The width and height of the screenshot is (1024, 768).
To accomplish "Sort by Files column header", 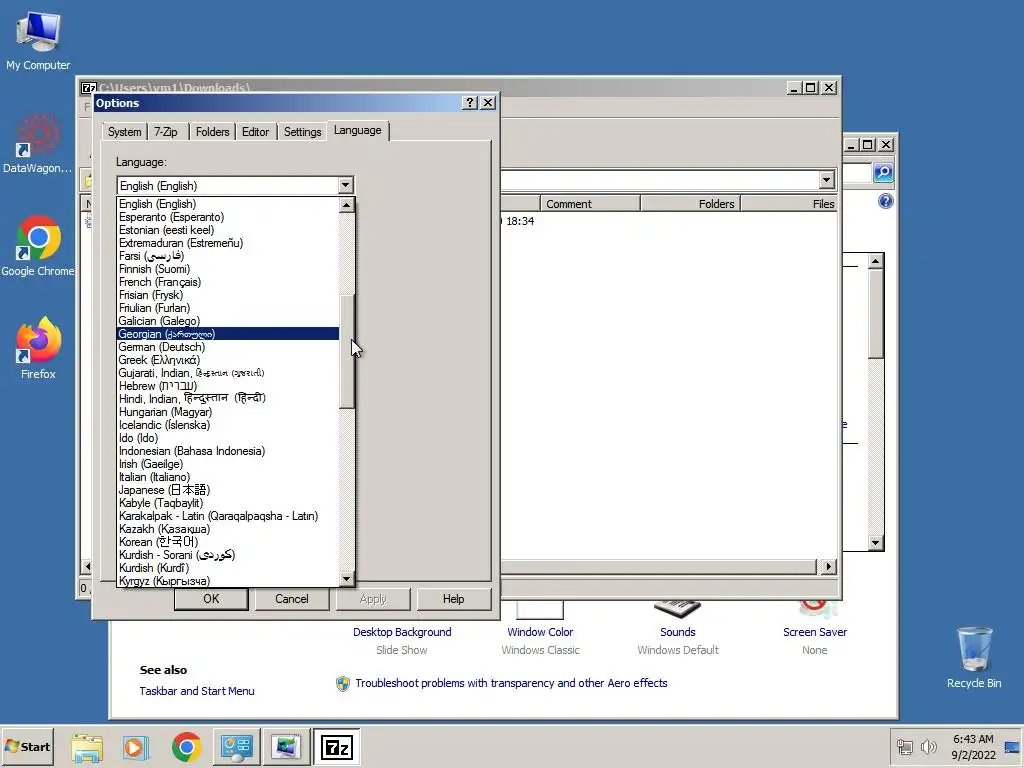I will click(x=789, y=204).
